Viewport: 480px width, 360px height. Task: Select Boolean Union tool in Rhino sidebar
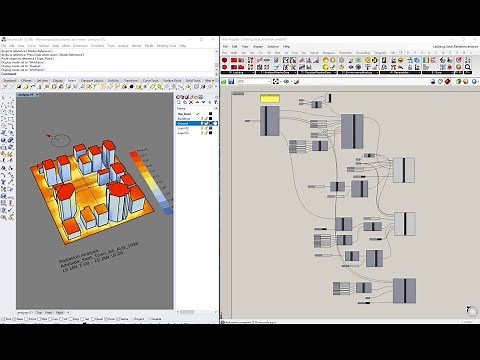point(11,140)
